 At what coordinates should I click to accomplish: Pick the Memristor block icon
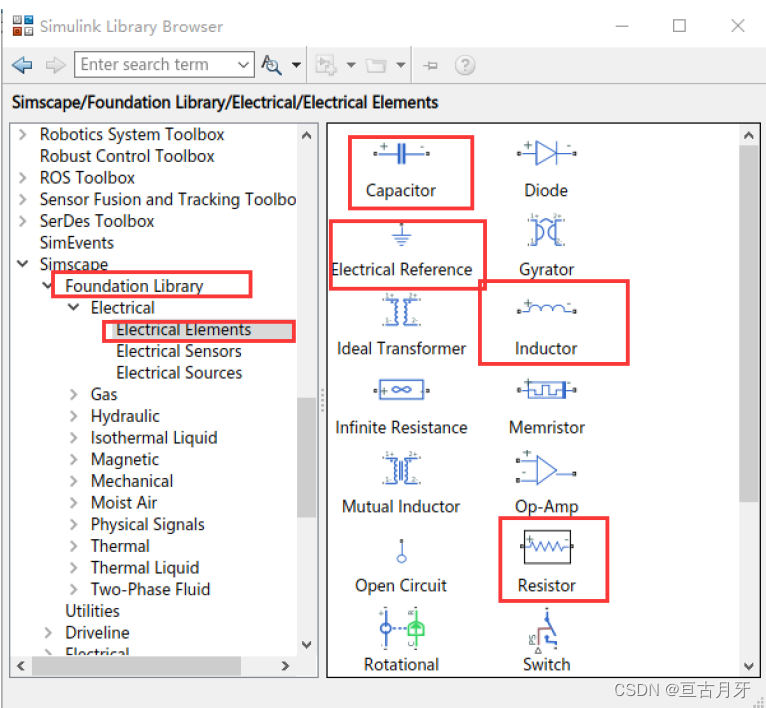click(546, 389)
